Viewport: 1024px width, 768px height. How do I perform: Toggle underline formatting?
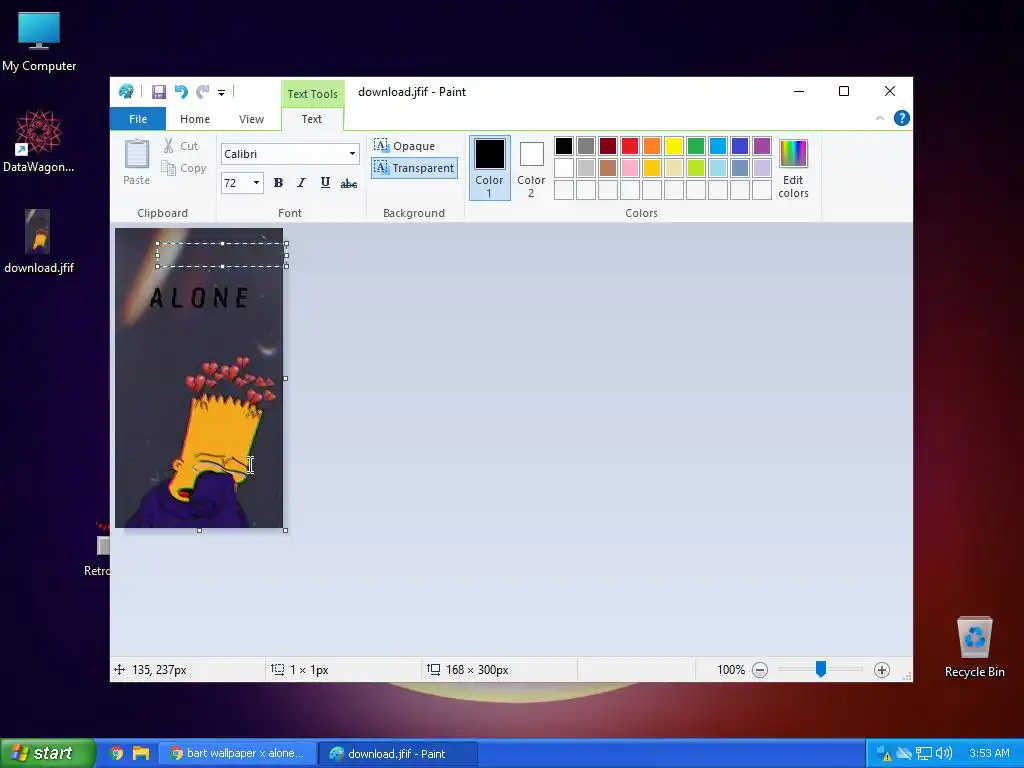[x=325, y=183]
